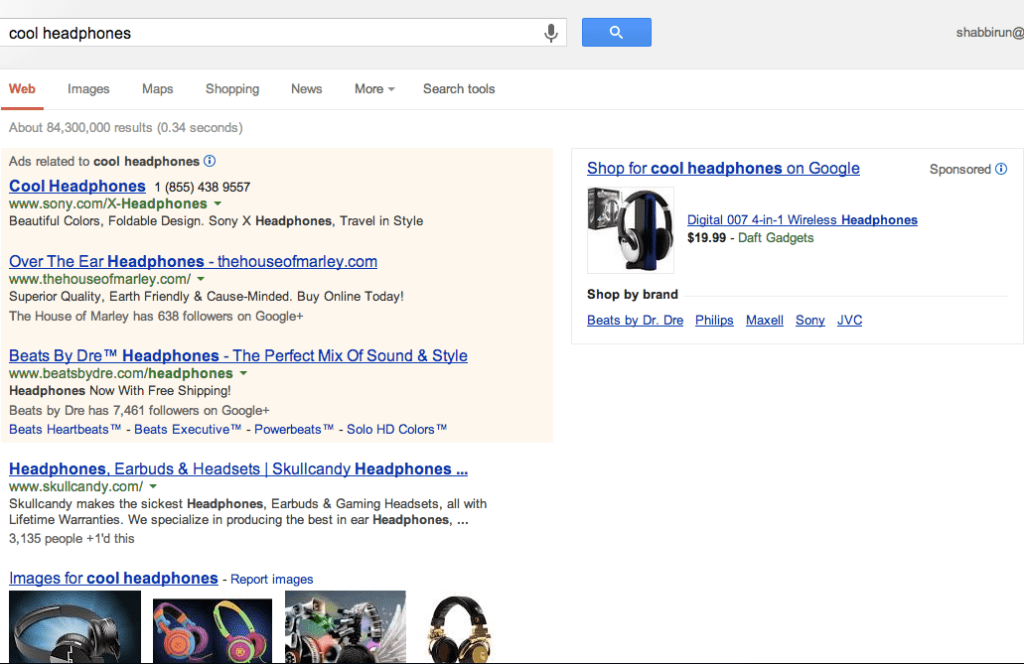Click the account email 'shabbirun@' text
This screenshot has height=664, width=1024.
(990, 33)
